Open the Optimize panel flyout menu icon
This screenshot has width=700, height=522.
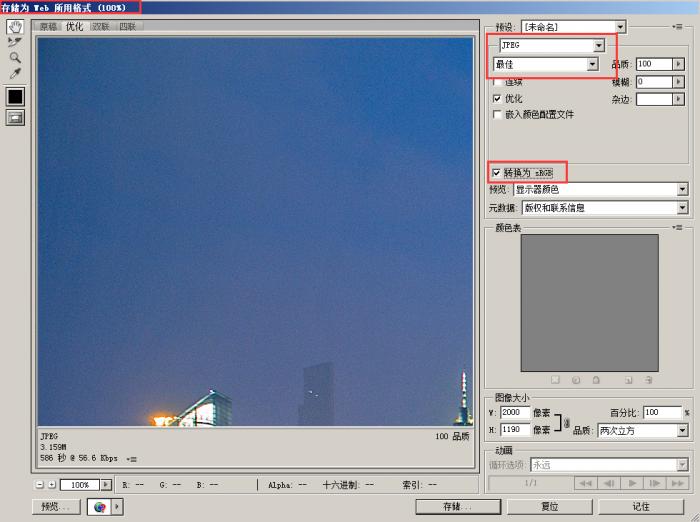677,27
